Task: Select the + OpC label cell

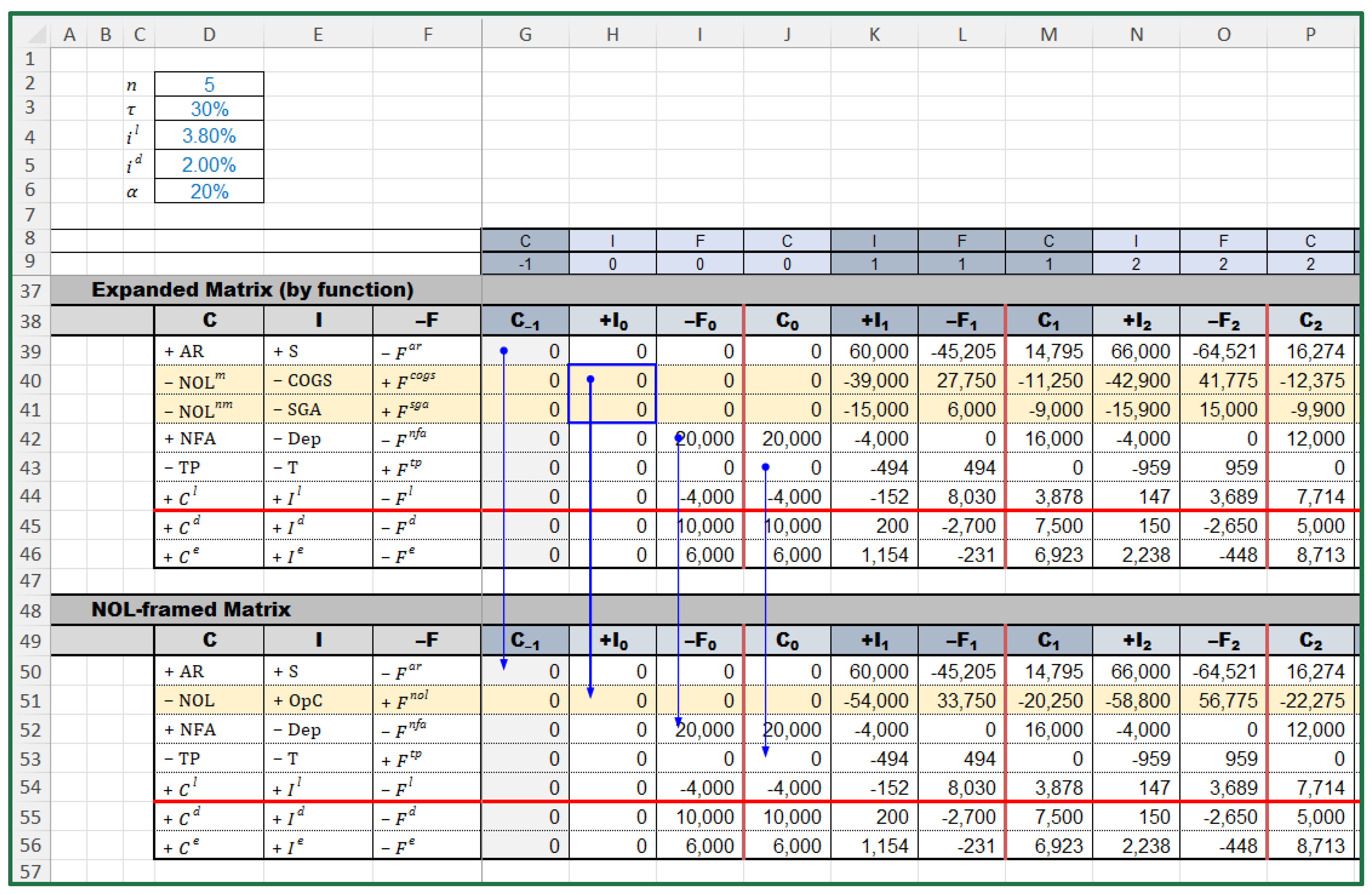Action: click(318, 701)
